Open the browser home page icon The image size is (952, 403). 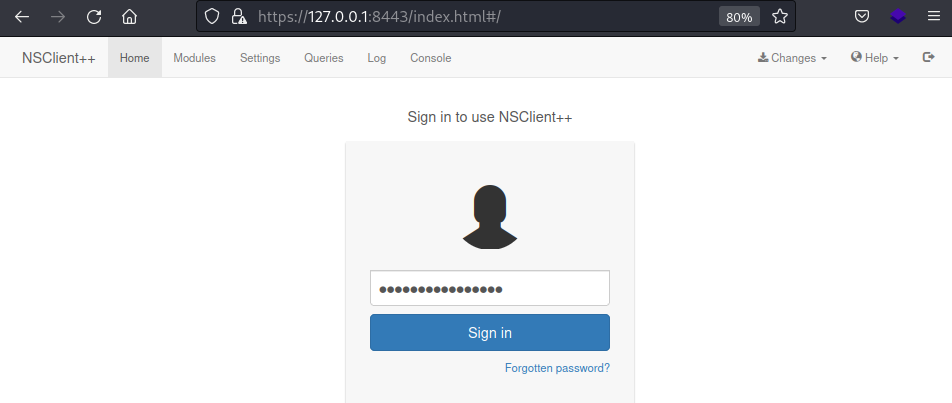129,16
